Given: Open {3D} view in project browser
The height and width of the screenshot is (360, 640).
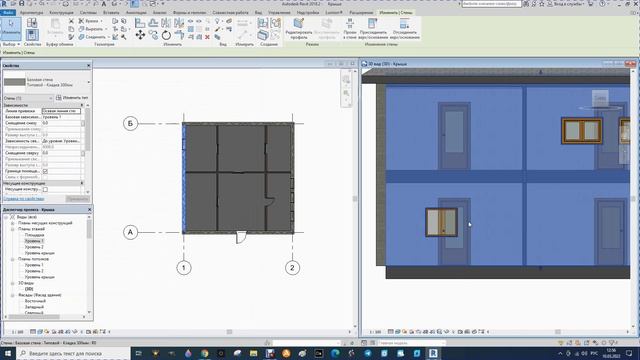Looking at the screenshot, I should 29,289.
